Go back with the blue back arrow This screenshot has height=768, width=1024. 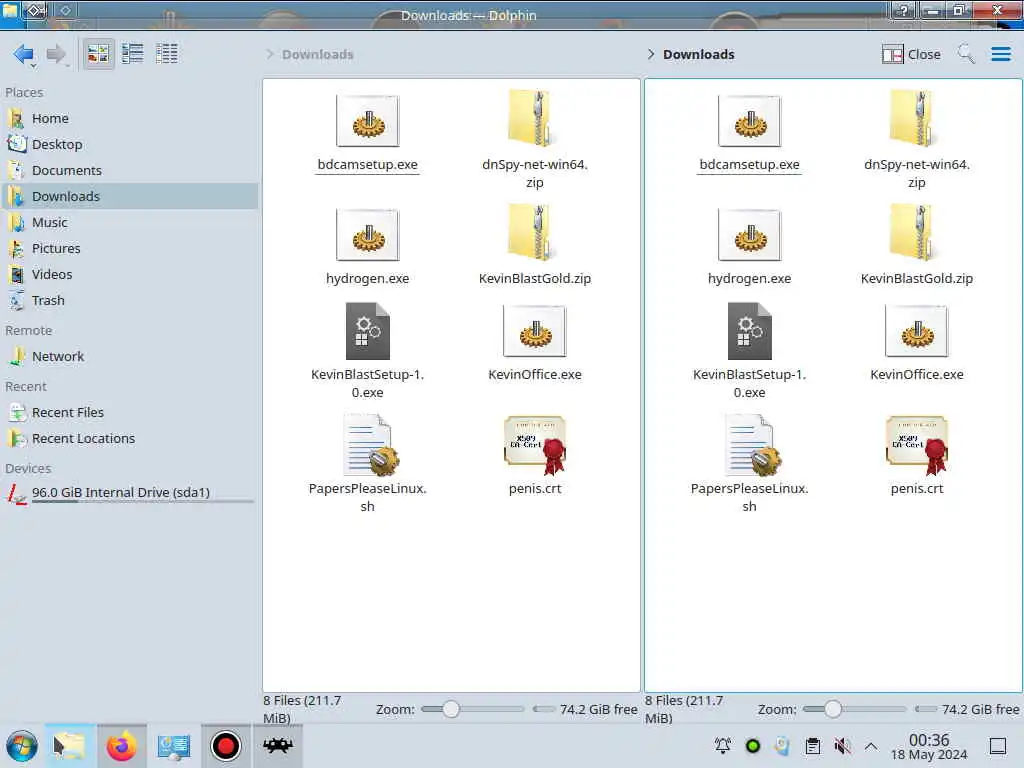click(x=24, y=54)
